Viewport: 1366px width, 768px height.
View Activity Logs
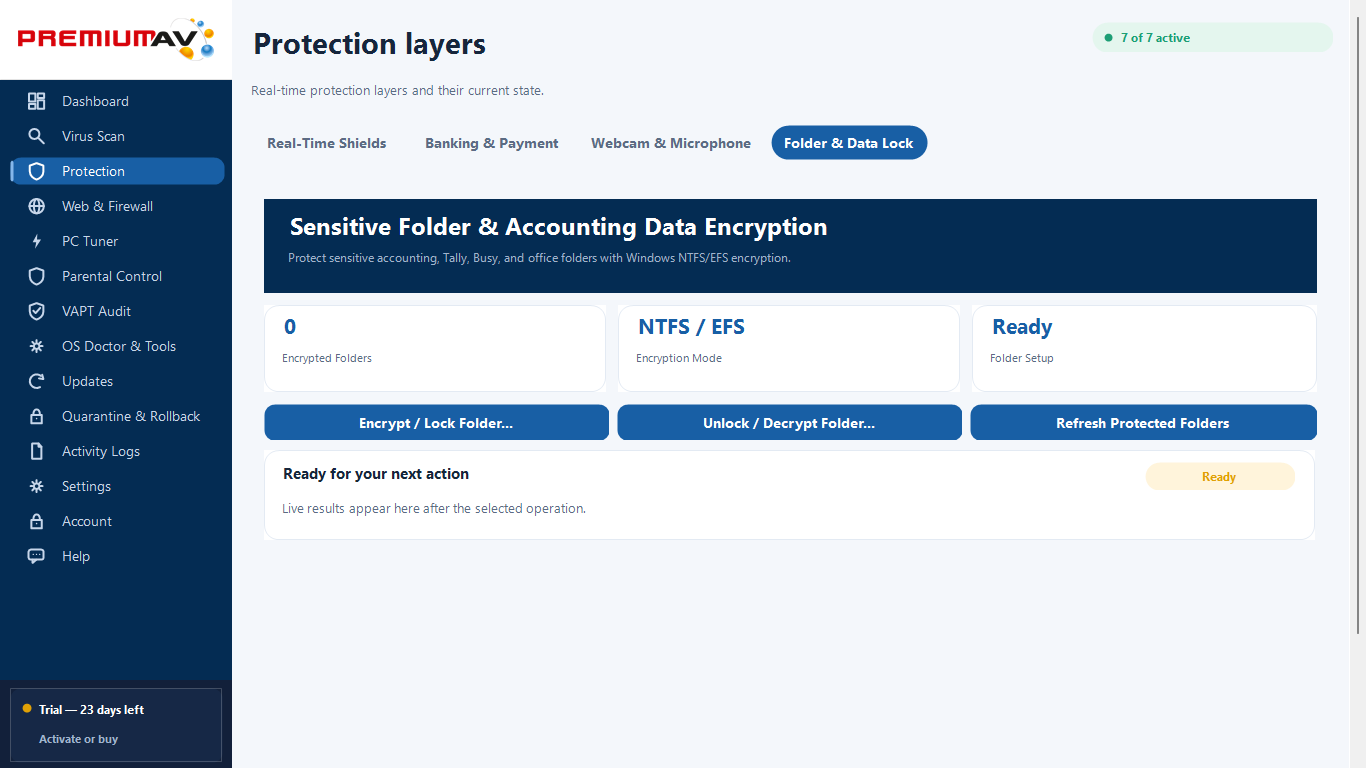(x=117, y=451)
